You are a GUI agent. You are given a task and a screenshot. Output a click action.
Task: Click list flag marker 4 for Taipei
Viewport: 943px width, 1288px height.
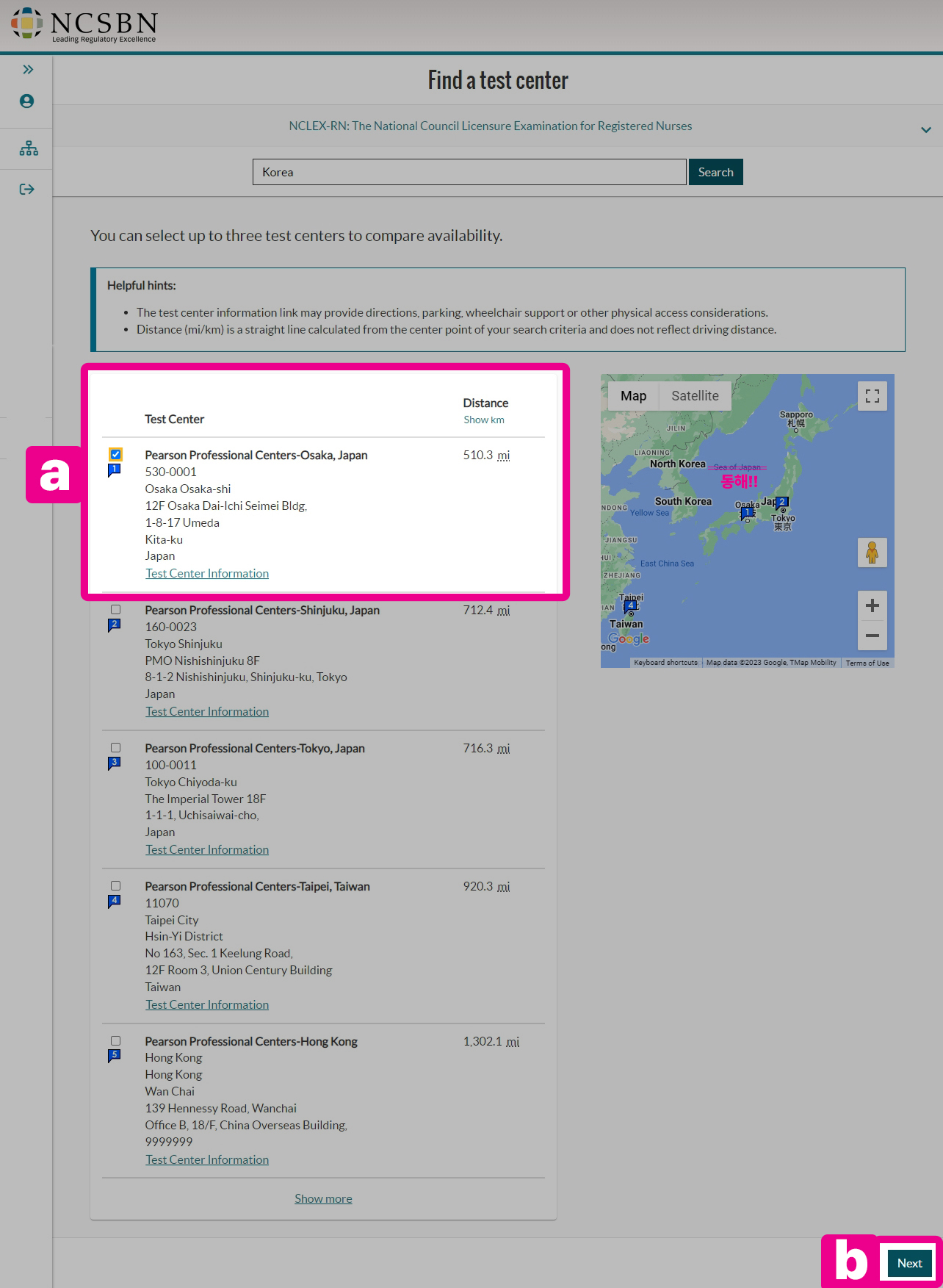[115, 902]
